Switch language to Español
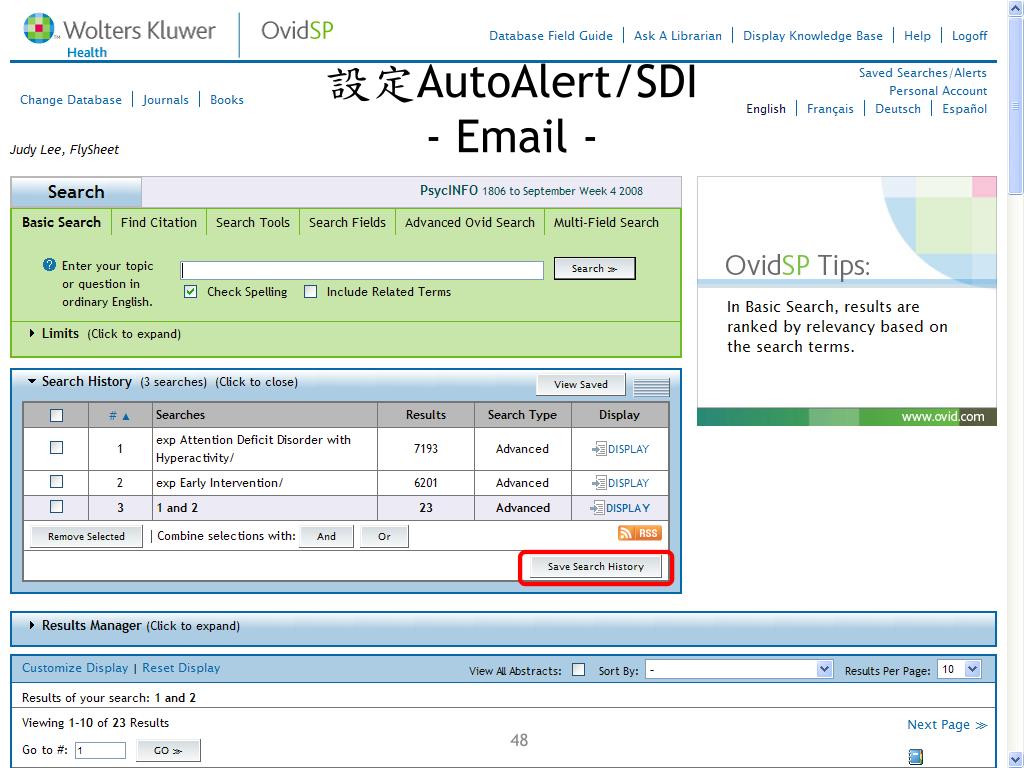Viewport: 1024px width, 768px height. coord(965,109)
